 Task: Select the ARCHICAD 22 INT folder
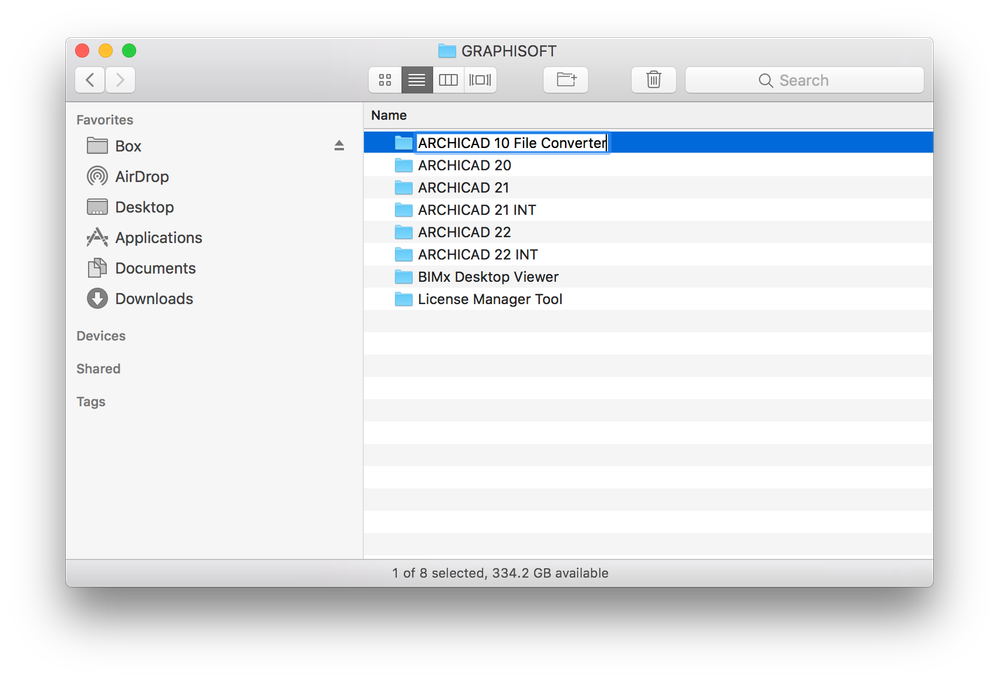pyautogui.click(x=648, y=254)
